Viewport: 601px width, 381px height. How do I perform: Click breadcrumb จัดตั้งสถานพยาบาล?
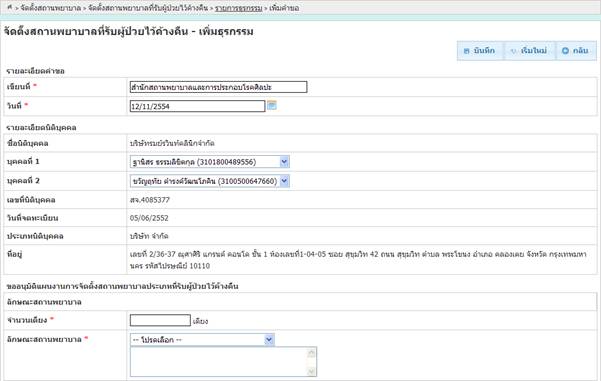point(51,8)
